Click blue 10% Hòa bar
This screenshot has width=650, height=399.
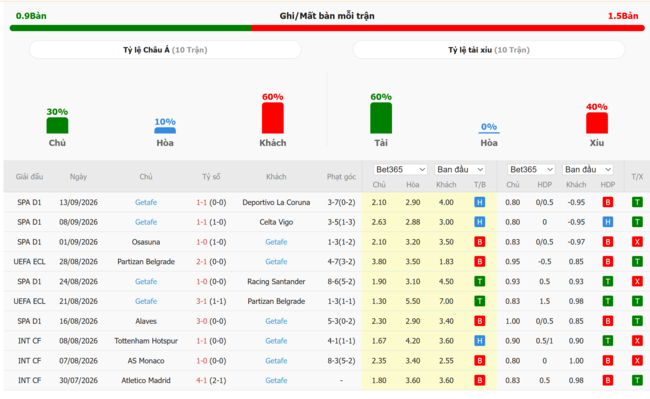(x=165, y=131)
